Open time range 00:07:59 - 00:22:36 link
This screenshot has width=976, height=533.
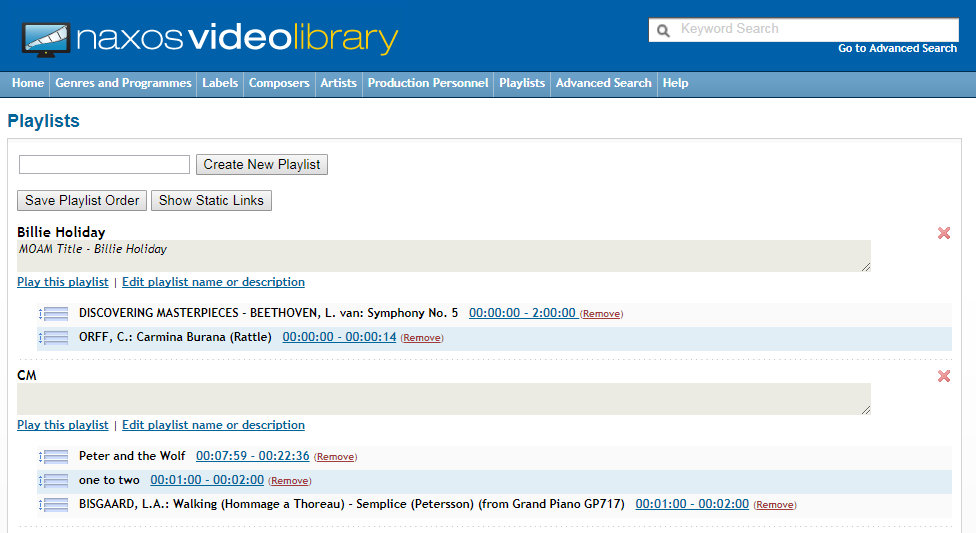(253, 456)
